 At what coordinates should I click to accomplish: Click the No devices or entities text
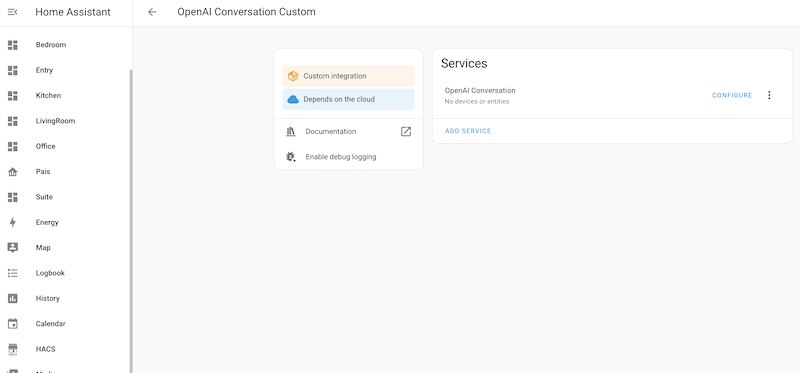(477, 102)
